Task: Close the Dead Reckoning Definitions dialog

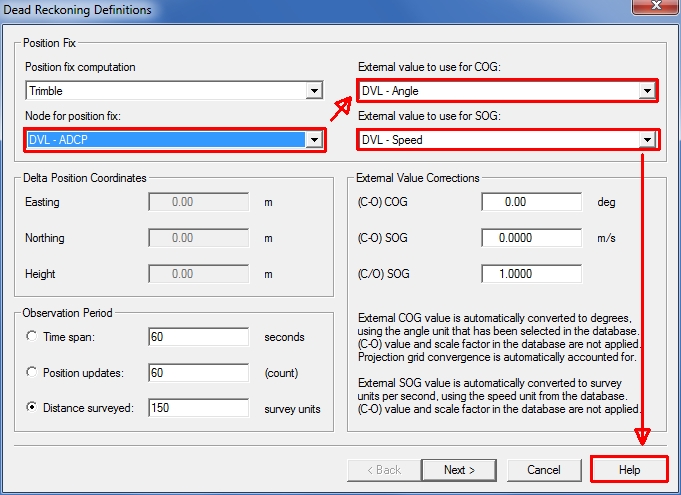Action: (x=656, y=6)
